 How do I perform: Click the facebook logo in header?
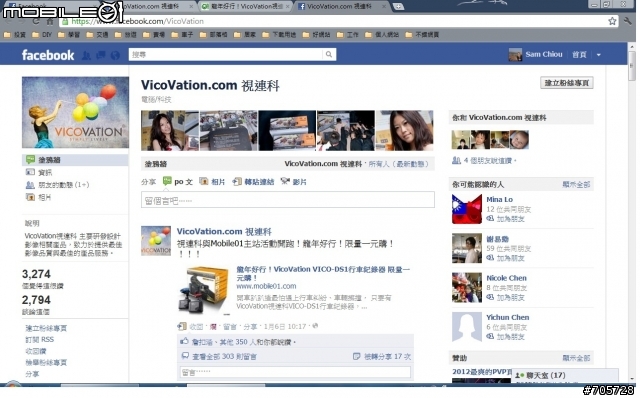(x=48, y=55)
